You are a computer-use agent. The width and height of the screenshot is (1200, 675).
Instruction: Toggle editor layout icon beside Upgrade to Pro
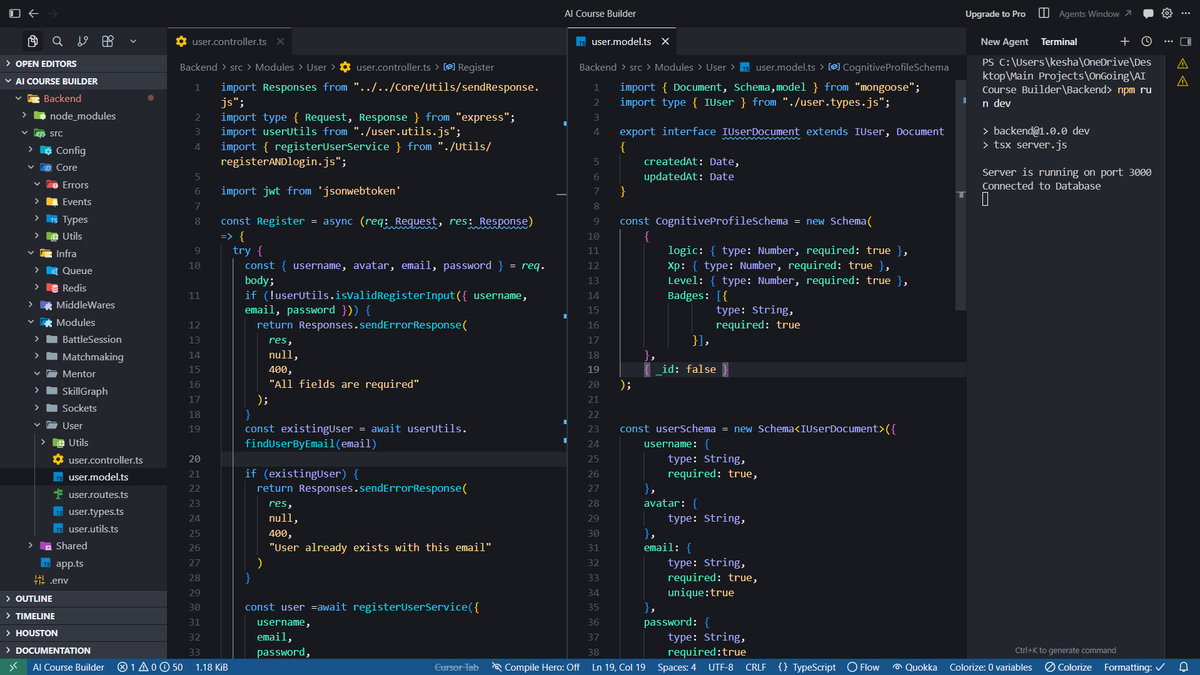[1044, 14]
